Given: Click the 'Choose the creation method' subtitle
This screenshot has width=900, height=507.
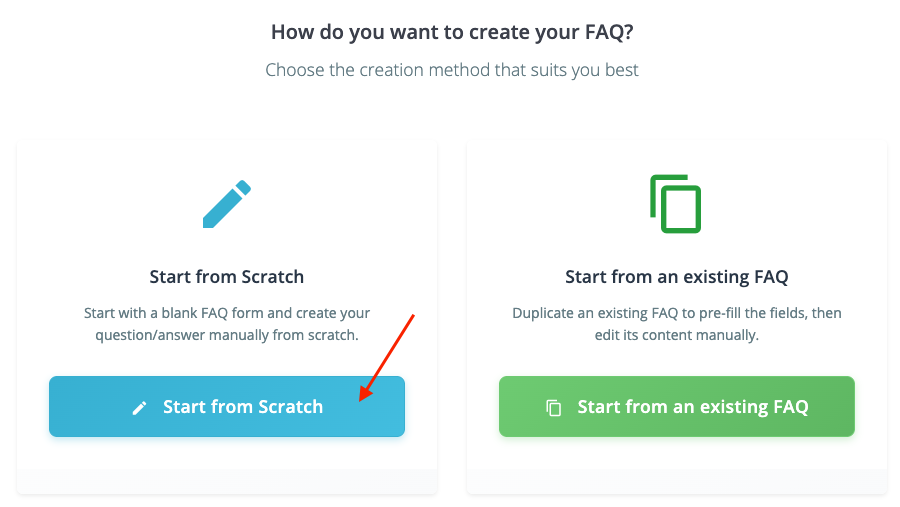Looking at the screenshot, I should tap(452, 70).
